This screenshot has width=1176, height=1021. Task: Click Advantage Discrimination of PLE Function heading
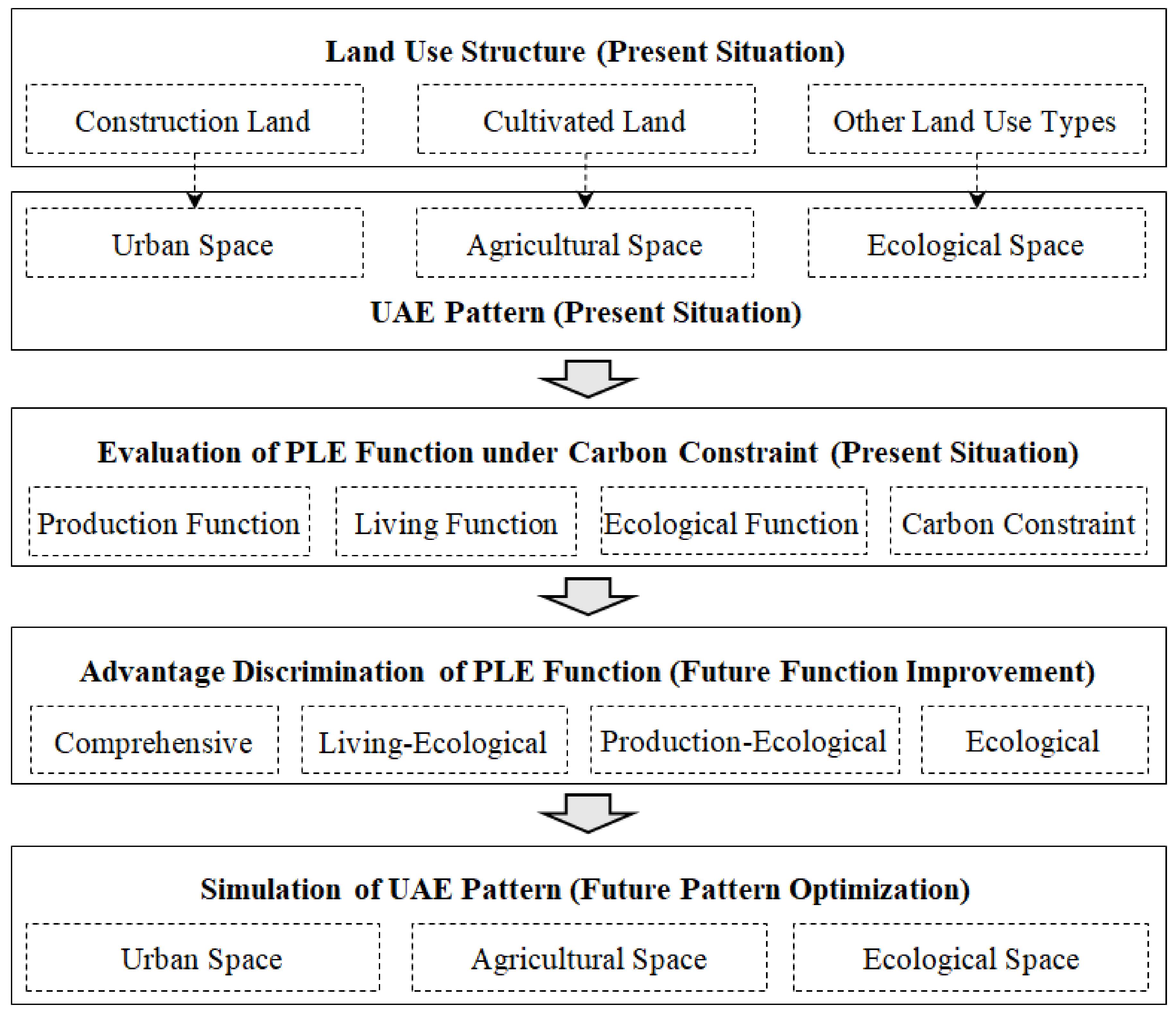tap(587, 672)
